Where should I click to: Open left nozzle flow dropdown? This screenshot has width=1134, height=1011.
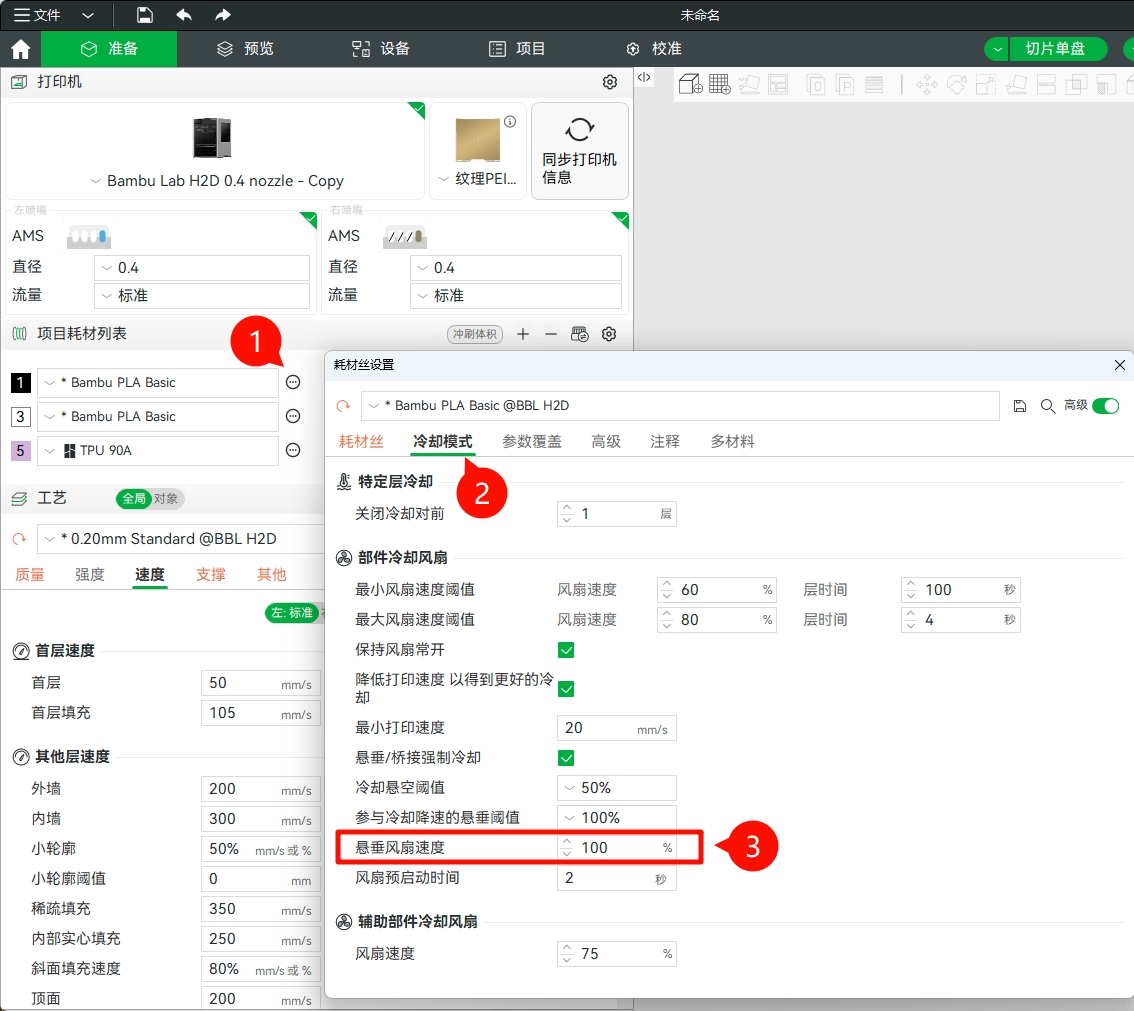(202, 296)
